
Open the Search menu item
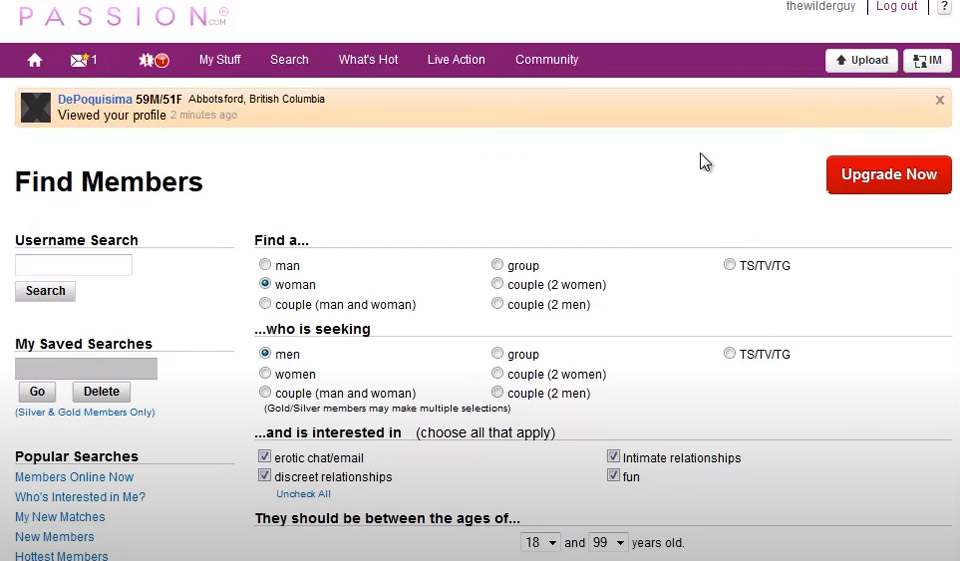coord(289,60)
